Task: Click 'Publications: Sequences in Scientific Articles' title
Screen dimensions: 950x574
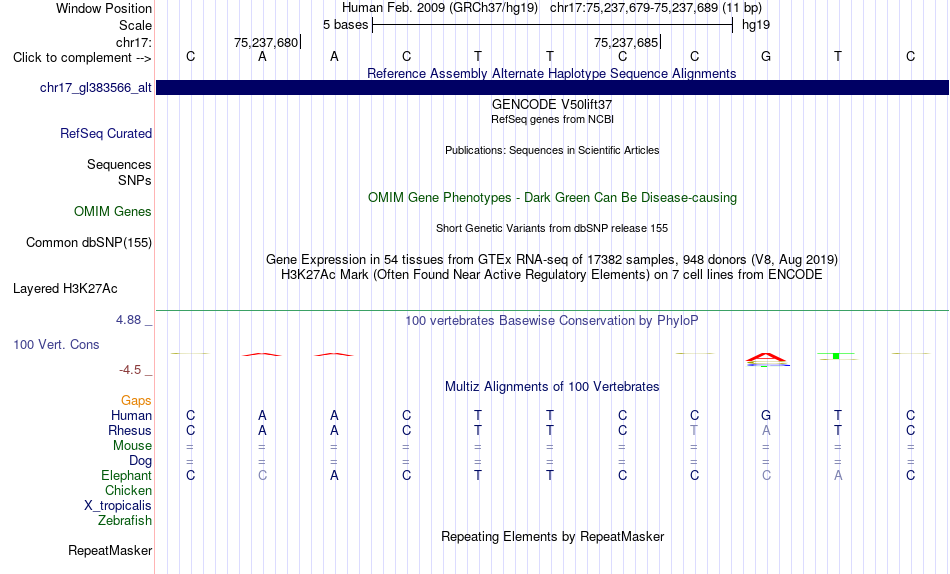Action: [552, 150]
